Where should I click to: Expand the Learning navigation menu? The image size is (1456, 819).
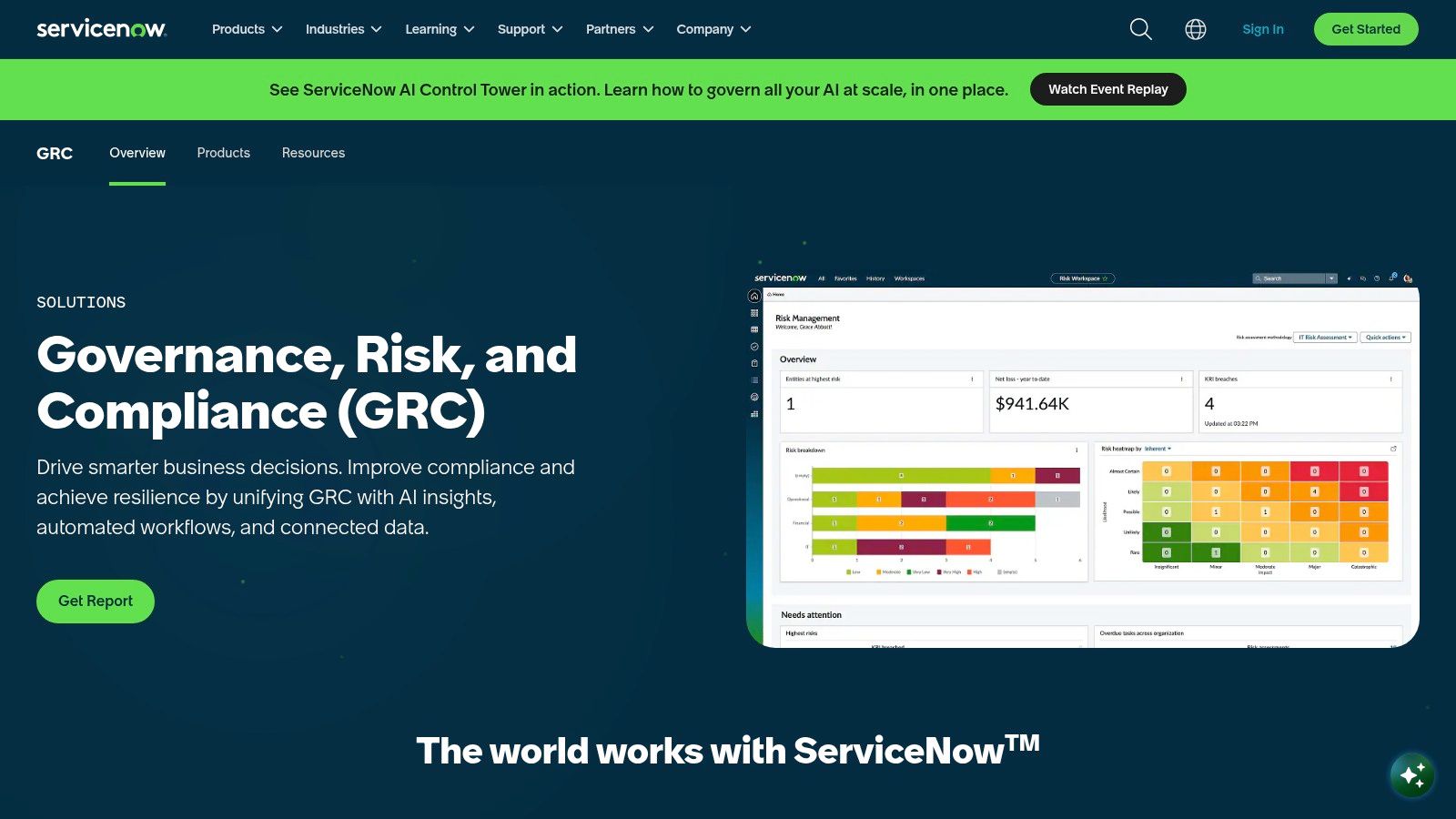(x=440, y=29)
